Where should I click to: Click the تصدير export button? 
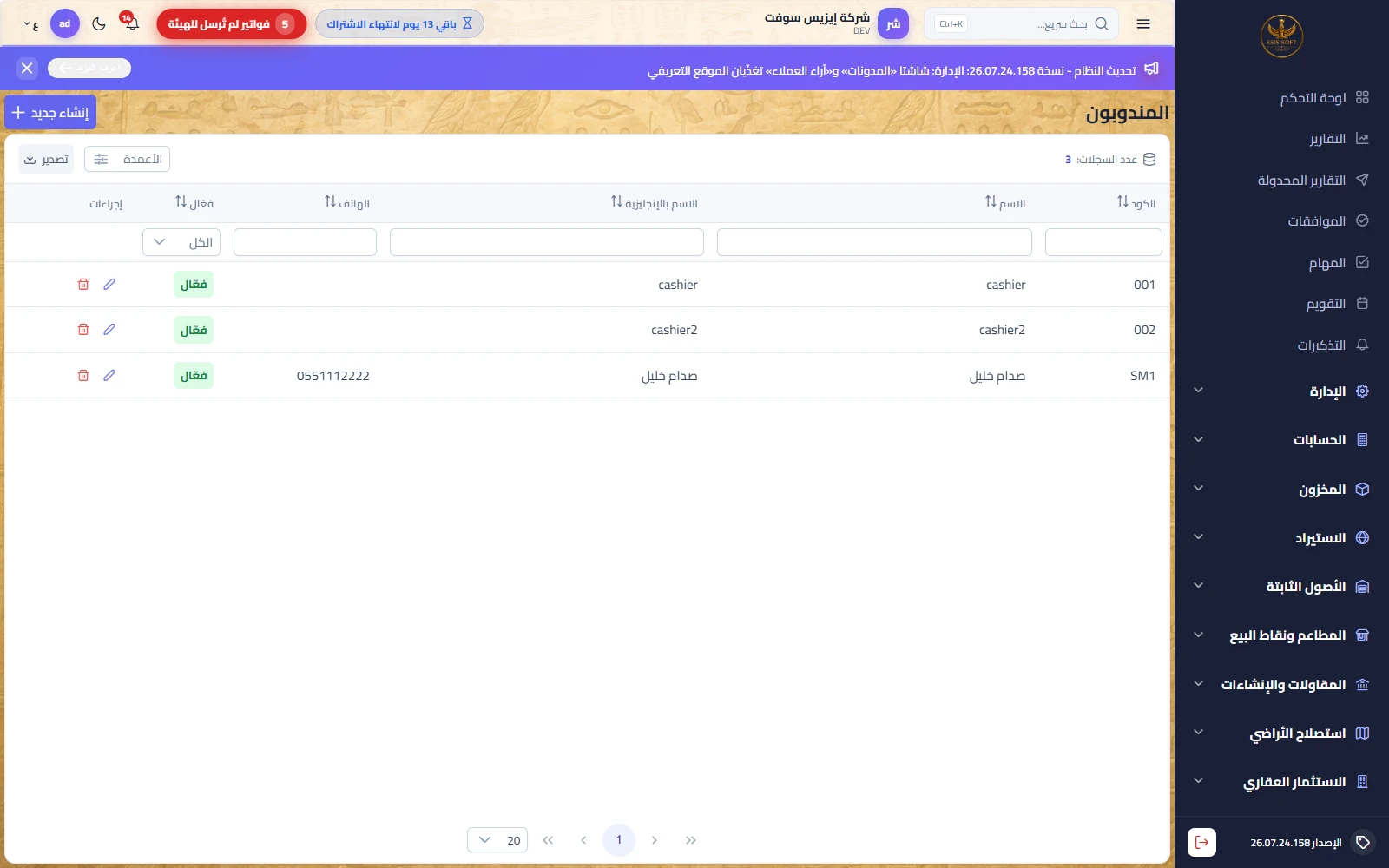[46, 159]
